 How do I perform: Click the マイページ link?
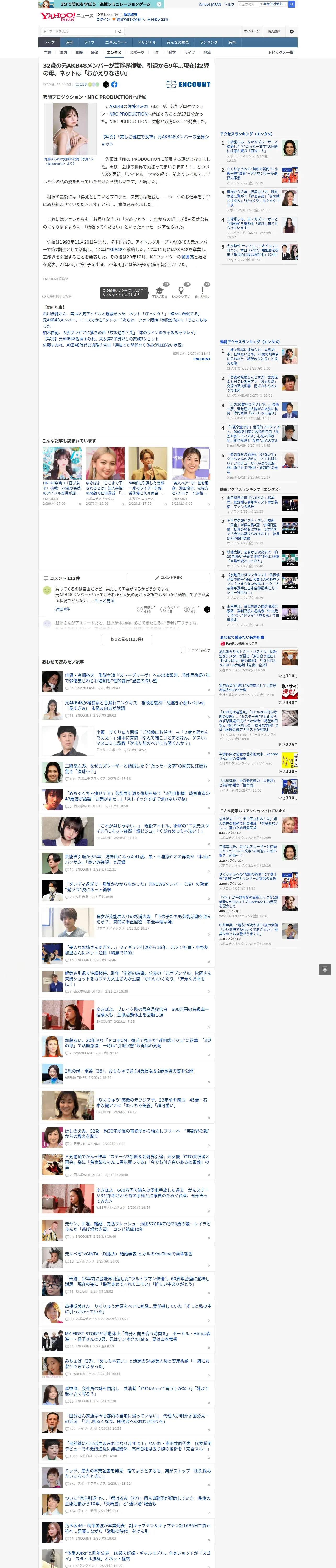[251, 32]
